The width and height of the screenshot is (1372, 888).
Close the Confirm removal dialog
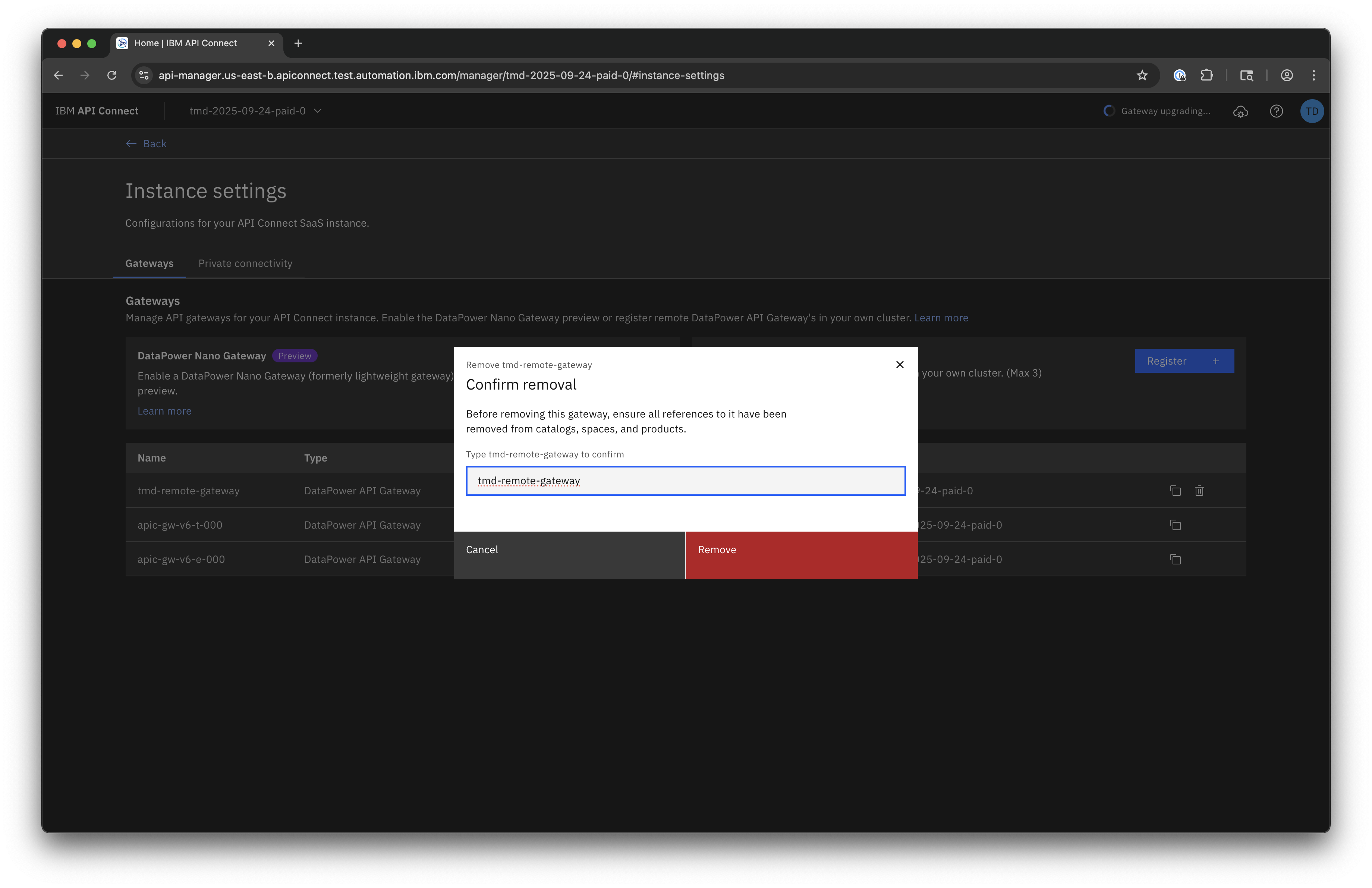899,364
